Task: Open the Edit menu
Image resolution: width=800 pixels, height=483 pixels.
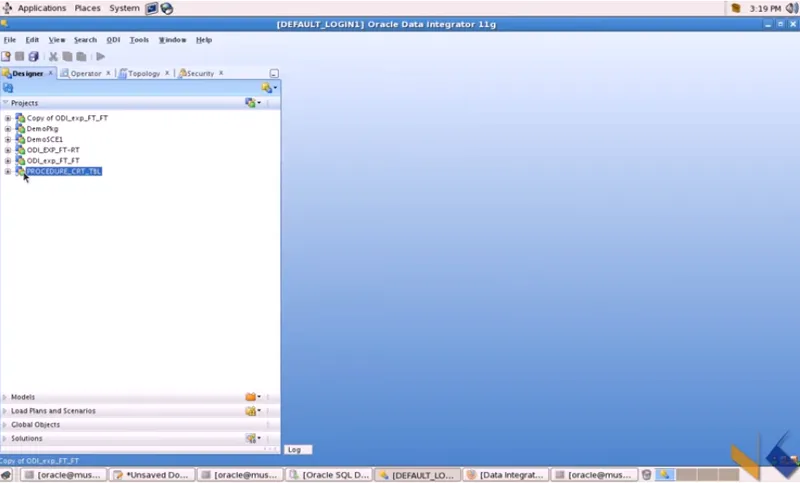Action: [x=32, y=40]
